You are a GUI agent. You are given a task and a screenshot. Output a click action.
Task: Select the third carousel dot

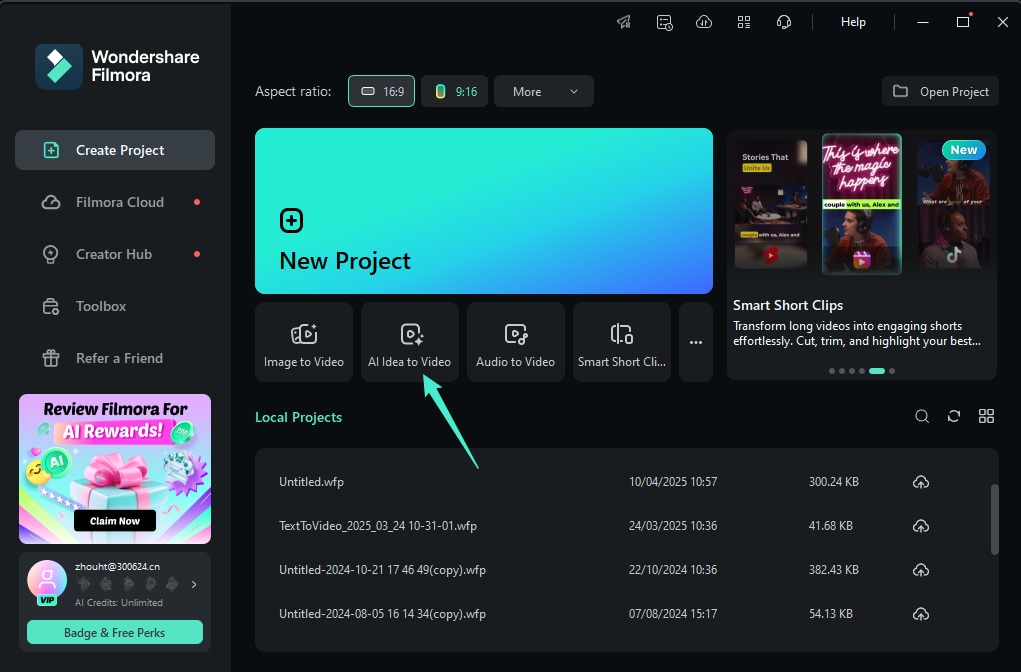[852, 371]
